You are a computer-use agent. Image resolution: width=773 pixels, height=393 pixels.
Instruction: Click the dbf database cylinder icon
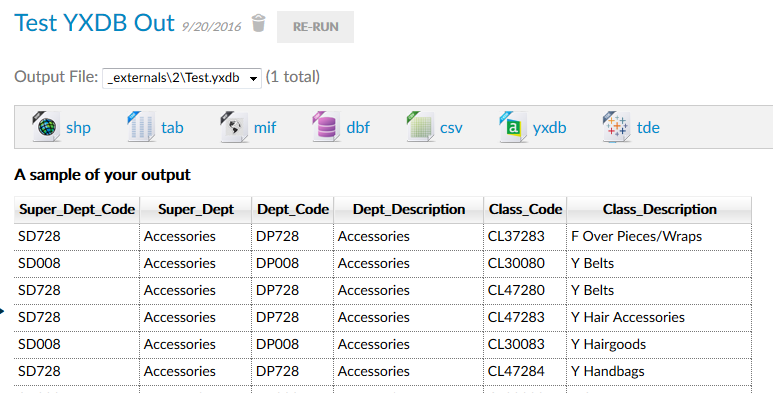[326, 127]
